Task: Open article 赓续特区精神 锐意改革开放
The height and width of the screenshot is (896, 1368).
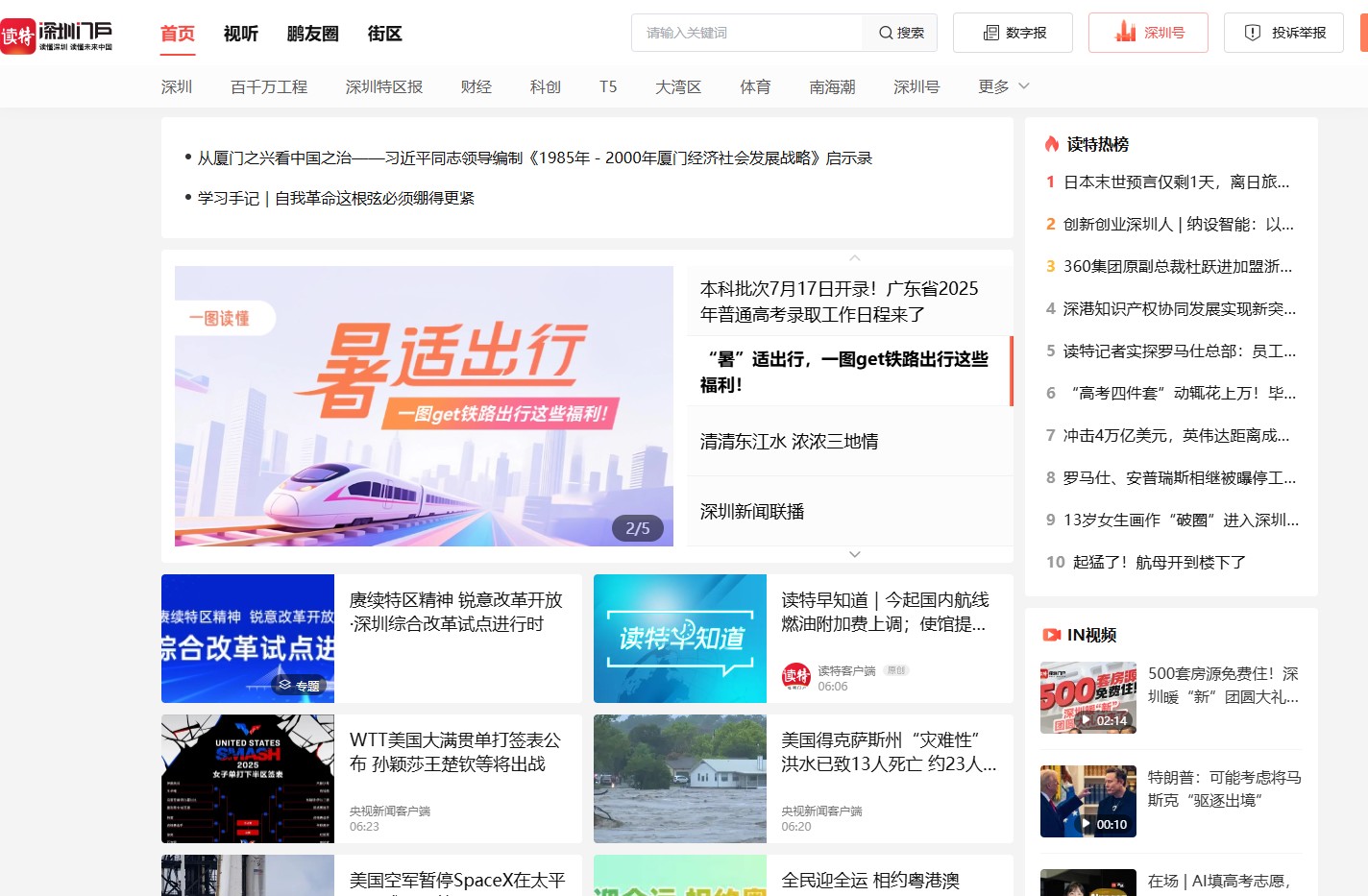Action: click(456, 612)
